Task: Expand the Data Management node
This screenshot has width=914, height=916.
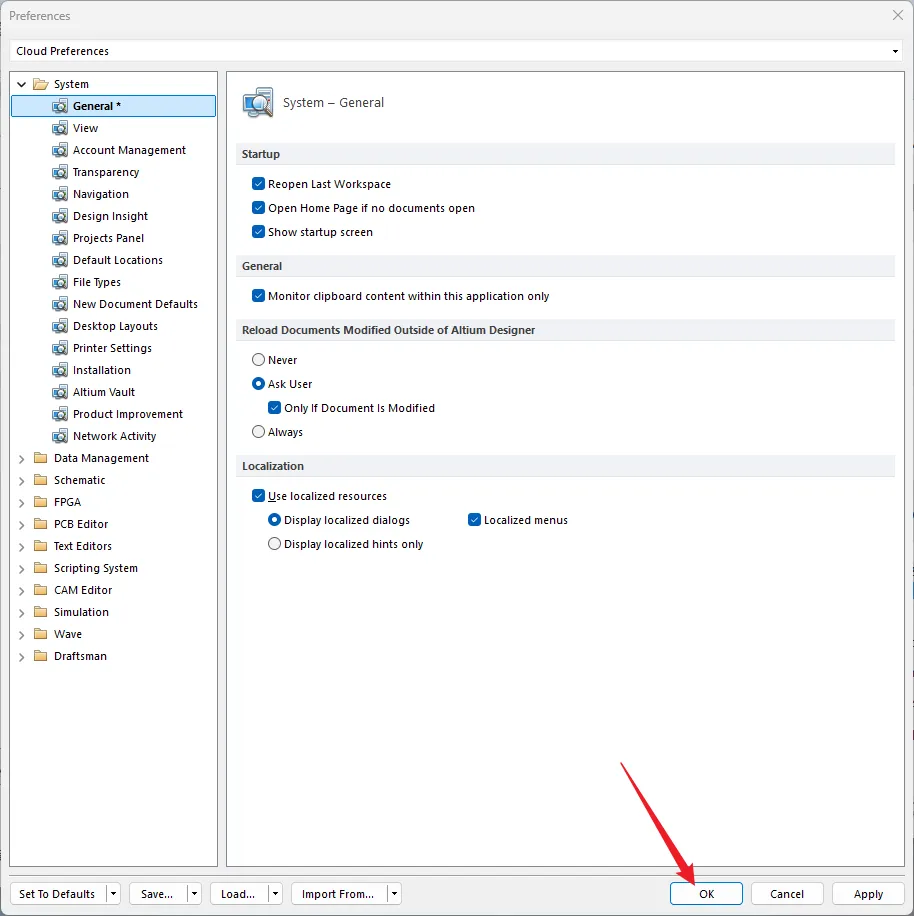Action: point(22,459)
